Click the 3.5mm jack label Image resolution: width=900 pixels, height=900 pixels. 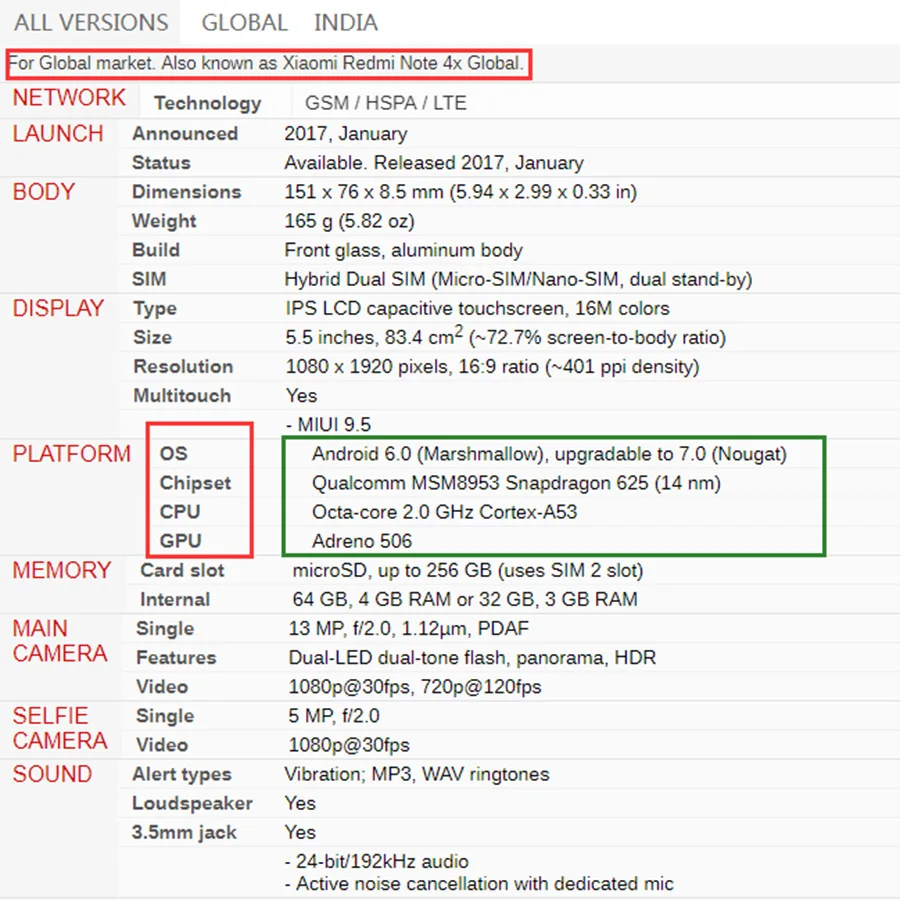click(184, 833)
